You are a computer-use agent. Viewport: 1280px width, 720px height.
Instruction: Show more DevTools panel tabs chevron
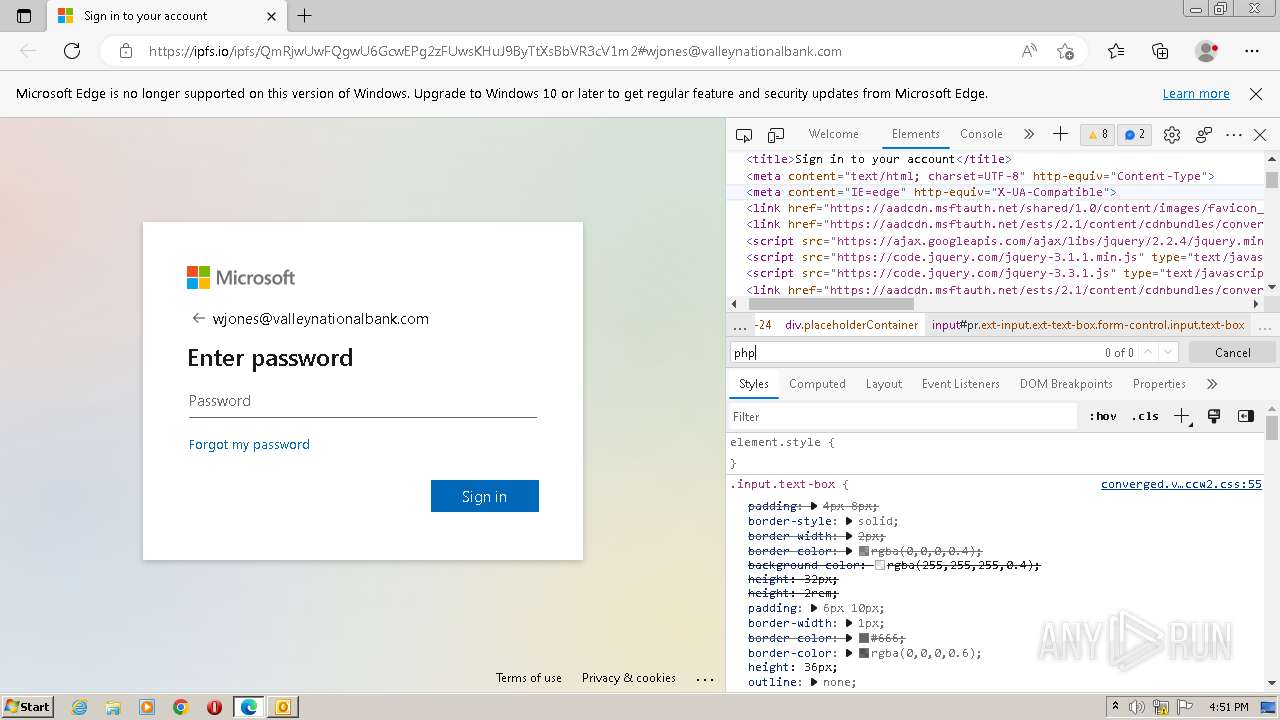click(x=1029, y=134)
